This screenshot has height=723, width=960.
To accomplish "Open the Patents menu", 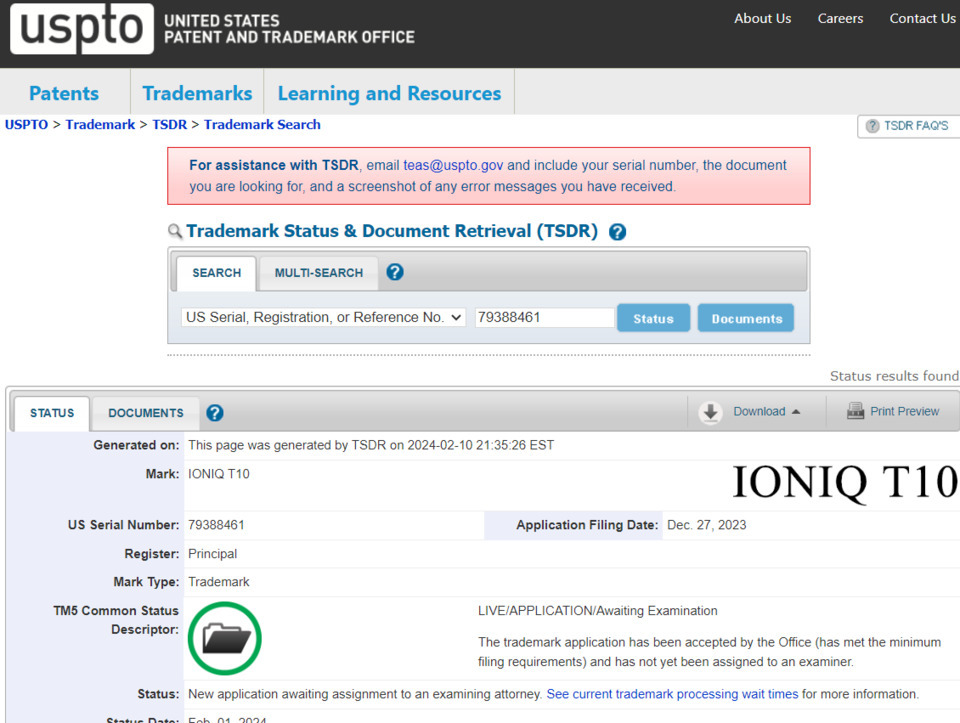I will pyautogui.click(x=64, y=93).
